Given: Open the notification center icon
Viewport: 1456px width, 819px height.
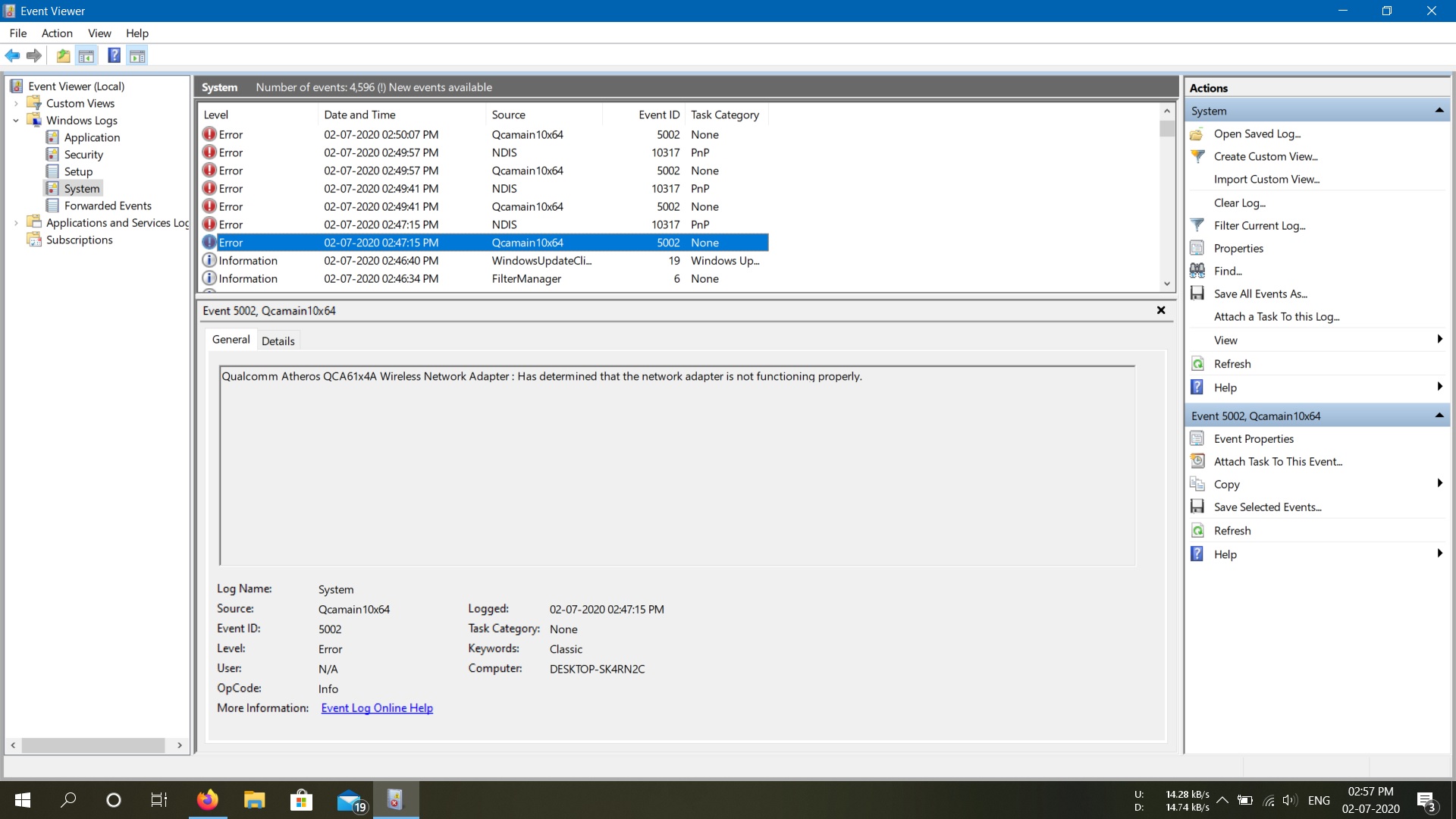Looking at the screenshot, I should (1426, 801).
